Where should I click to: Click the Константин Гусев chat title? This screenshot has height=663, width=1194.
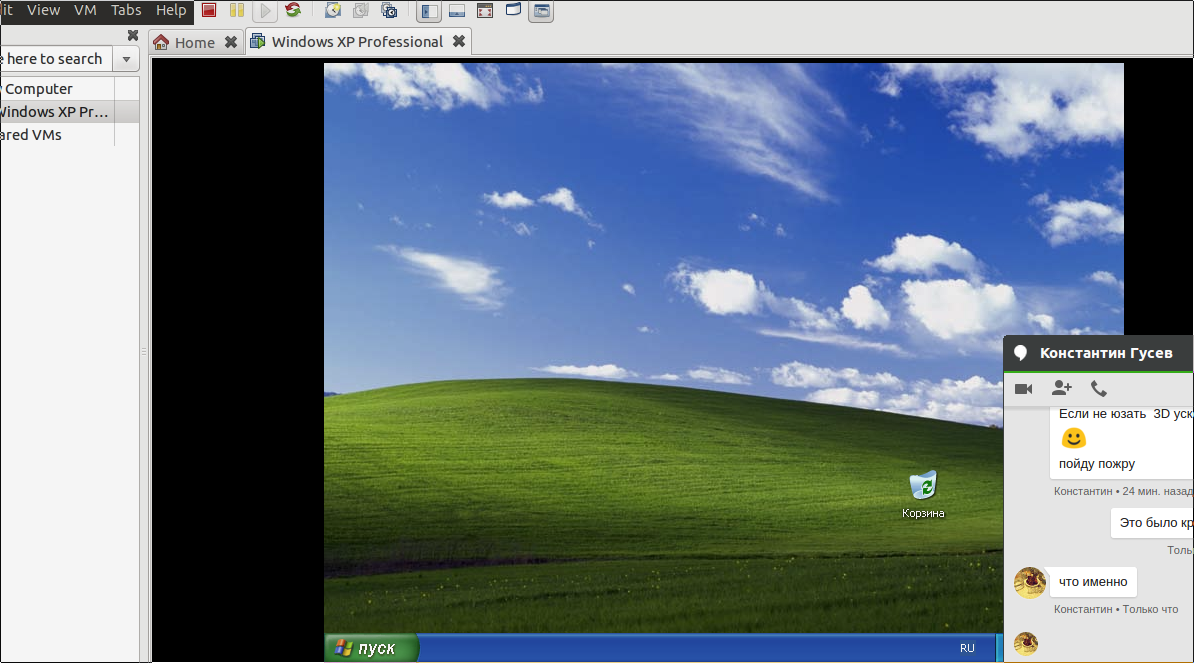[x=1106, y=352]
